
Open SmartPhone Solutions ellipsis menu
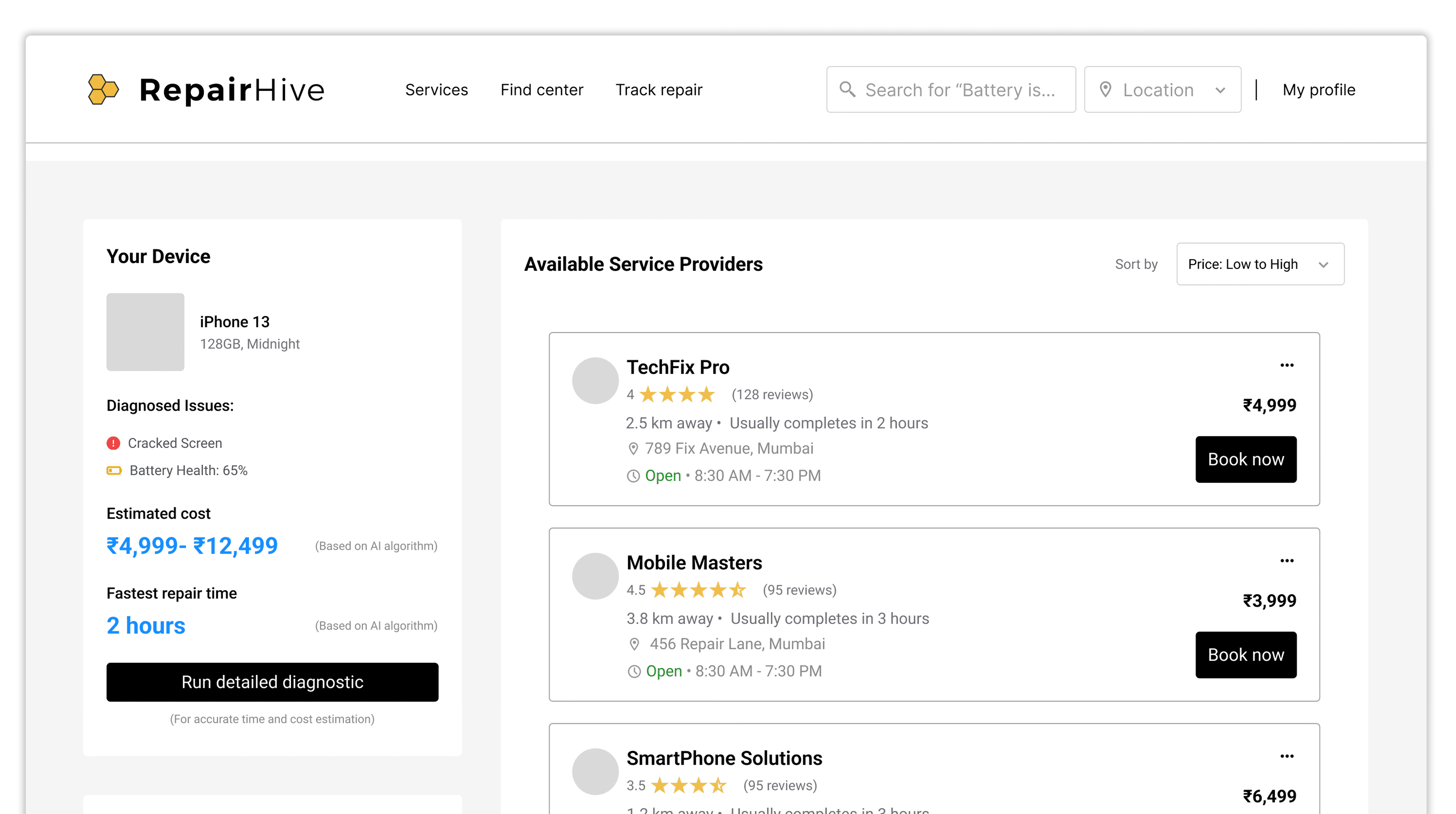pyautogui.click(x=1286, y=757)
